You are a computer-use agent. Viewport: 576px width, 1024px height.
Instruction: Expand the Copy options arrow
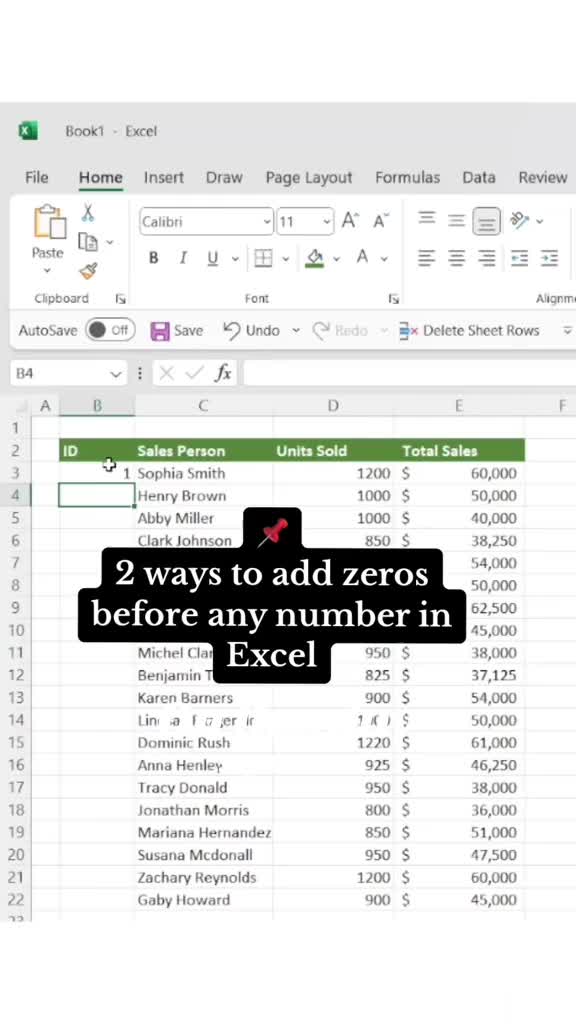(110, 242)
